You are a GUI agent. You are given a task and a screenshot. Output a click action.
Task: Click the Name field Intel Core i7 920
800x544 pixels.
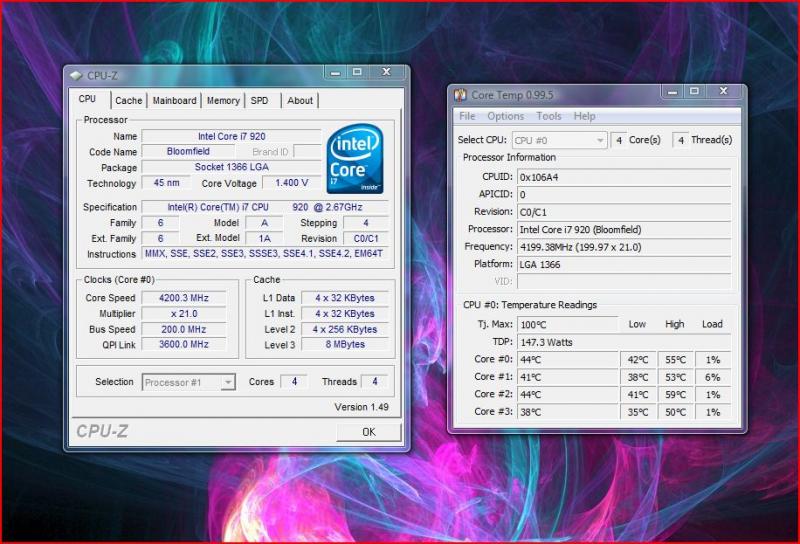(232, 136)
